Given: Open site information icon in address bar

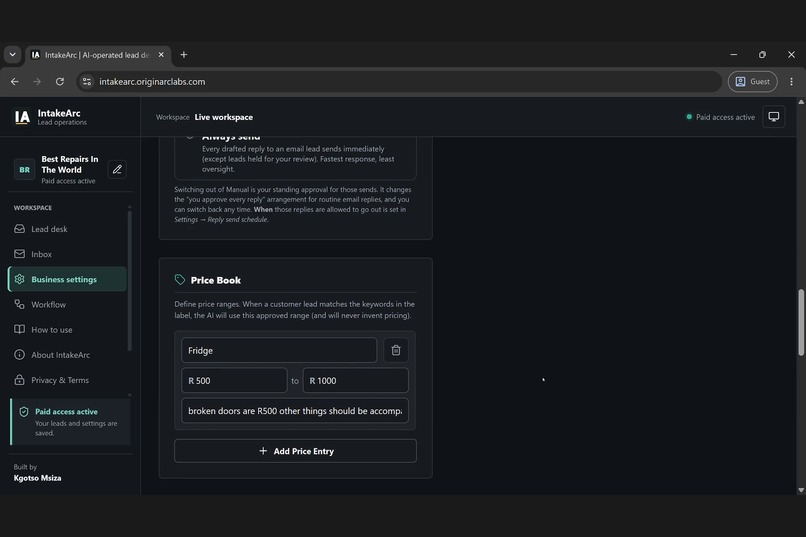Looking at the screenshot, I should 87,82.
